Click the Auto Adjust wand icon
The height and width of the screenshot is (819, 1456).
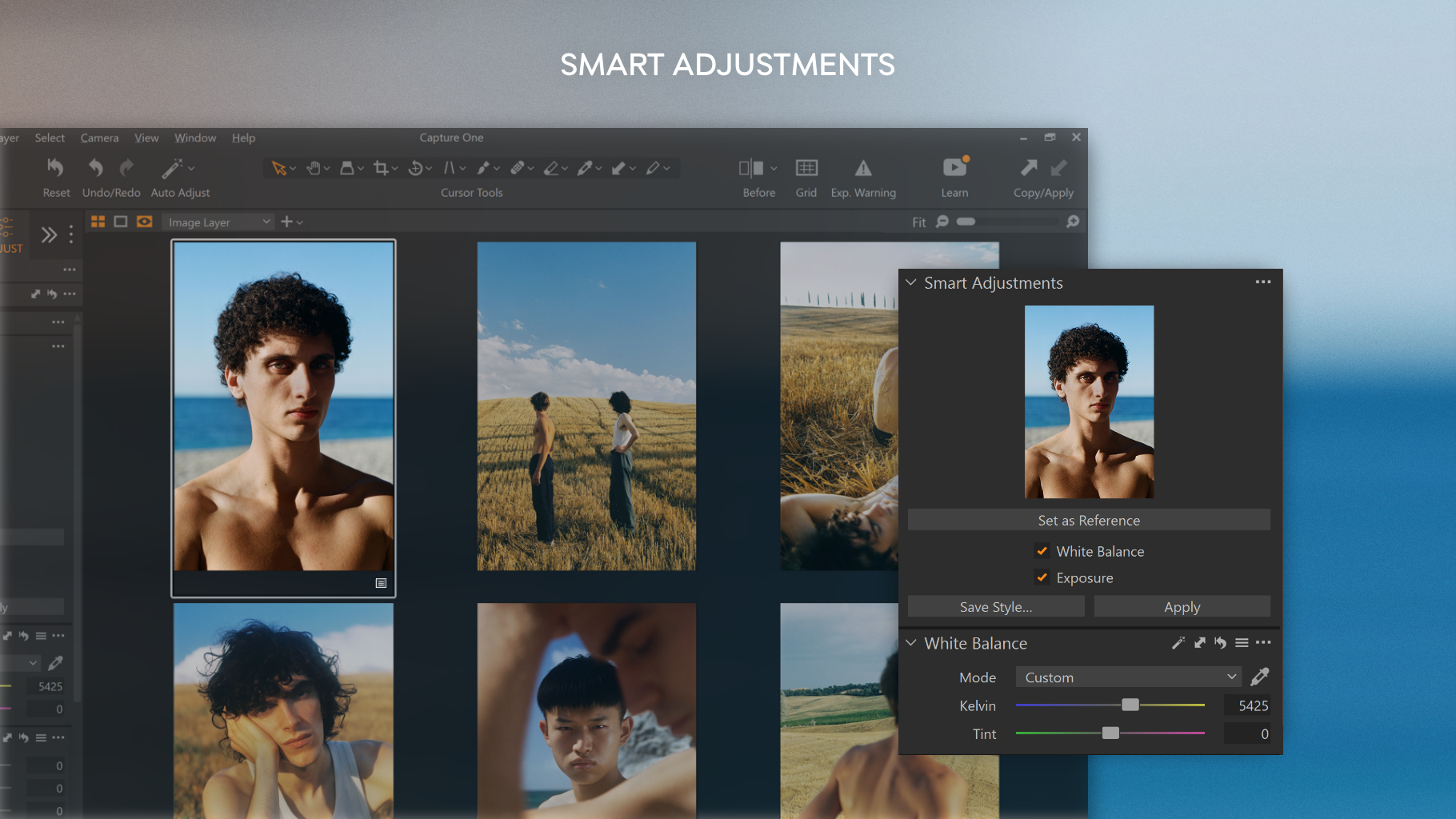click(171, 167)
